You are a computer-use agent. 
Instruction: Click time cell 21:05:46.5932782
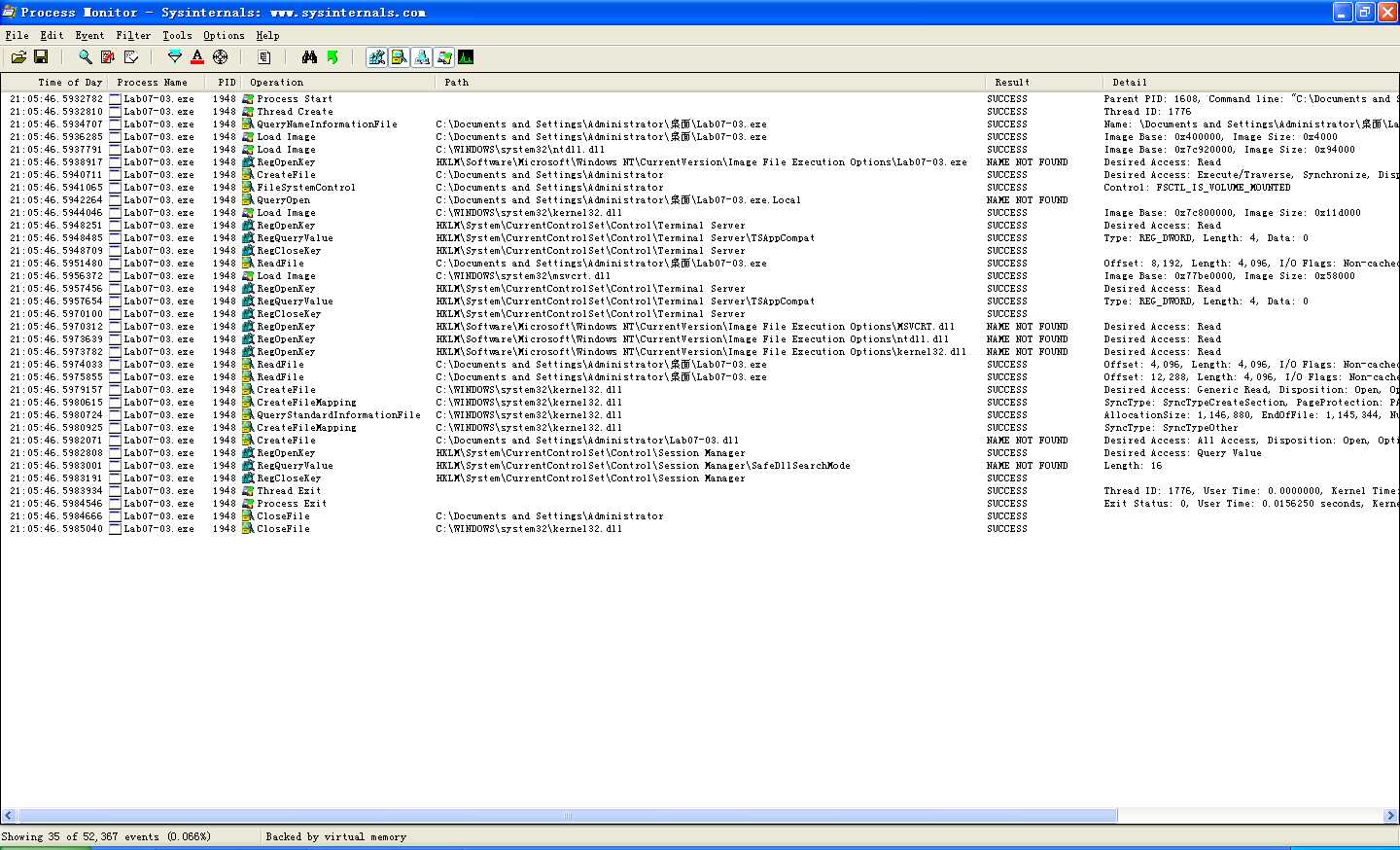56,99
